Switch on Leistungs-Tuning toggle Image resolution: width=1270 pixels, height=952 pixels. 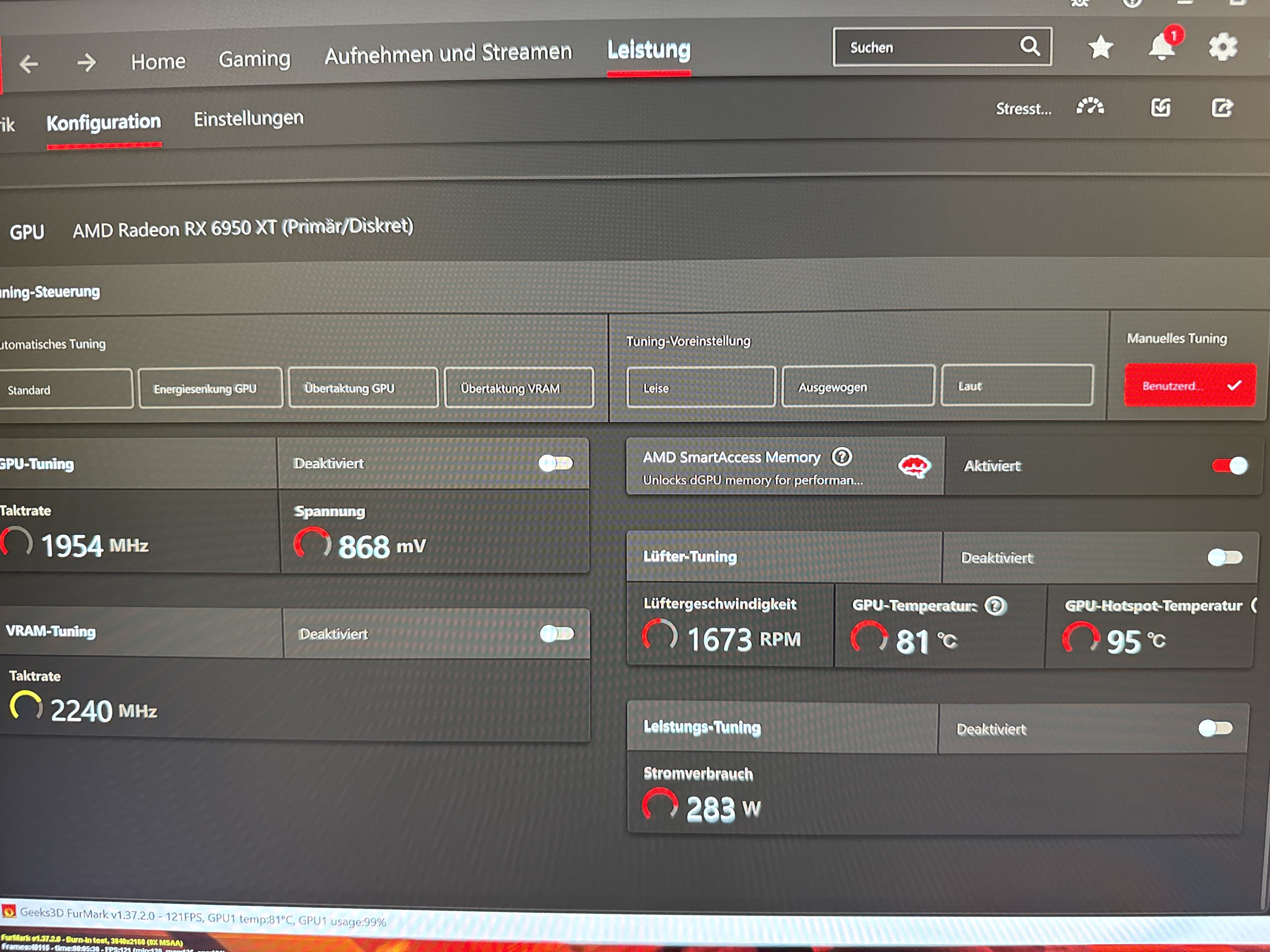[x=1215, y=728]
